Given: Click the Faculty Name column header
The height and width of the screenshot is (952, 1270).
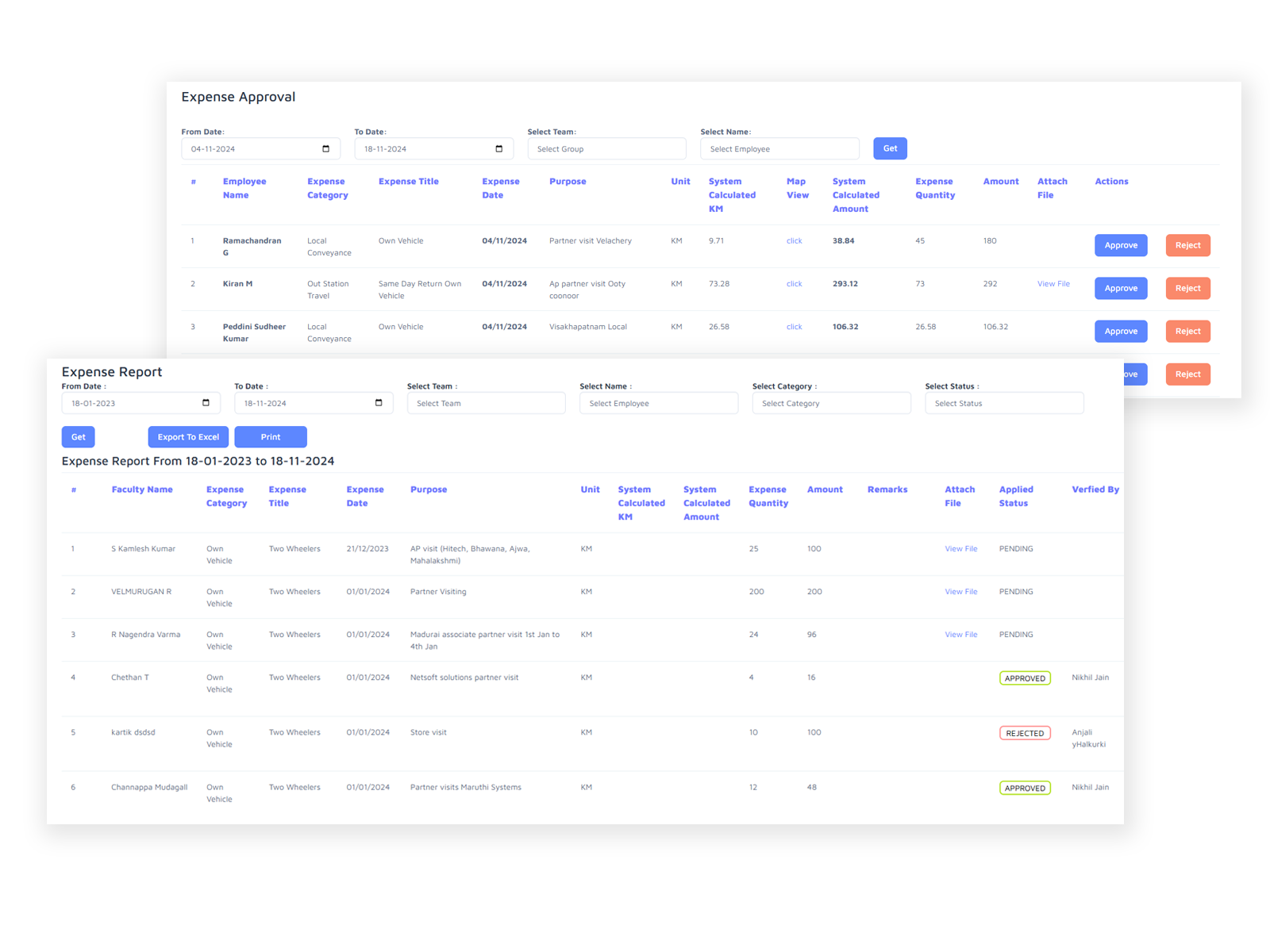Looking at the screenshot, I should click(x=142, y=489).
